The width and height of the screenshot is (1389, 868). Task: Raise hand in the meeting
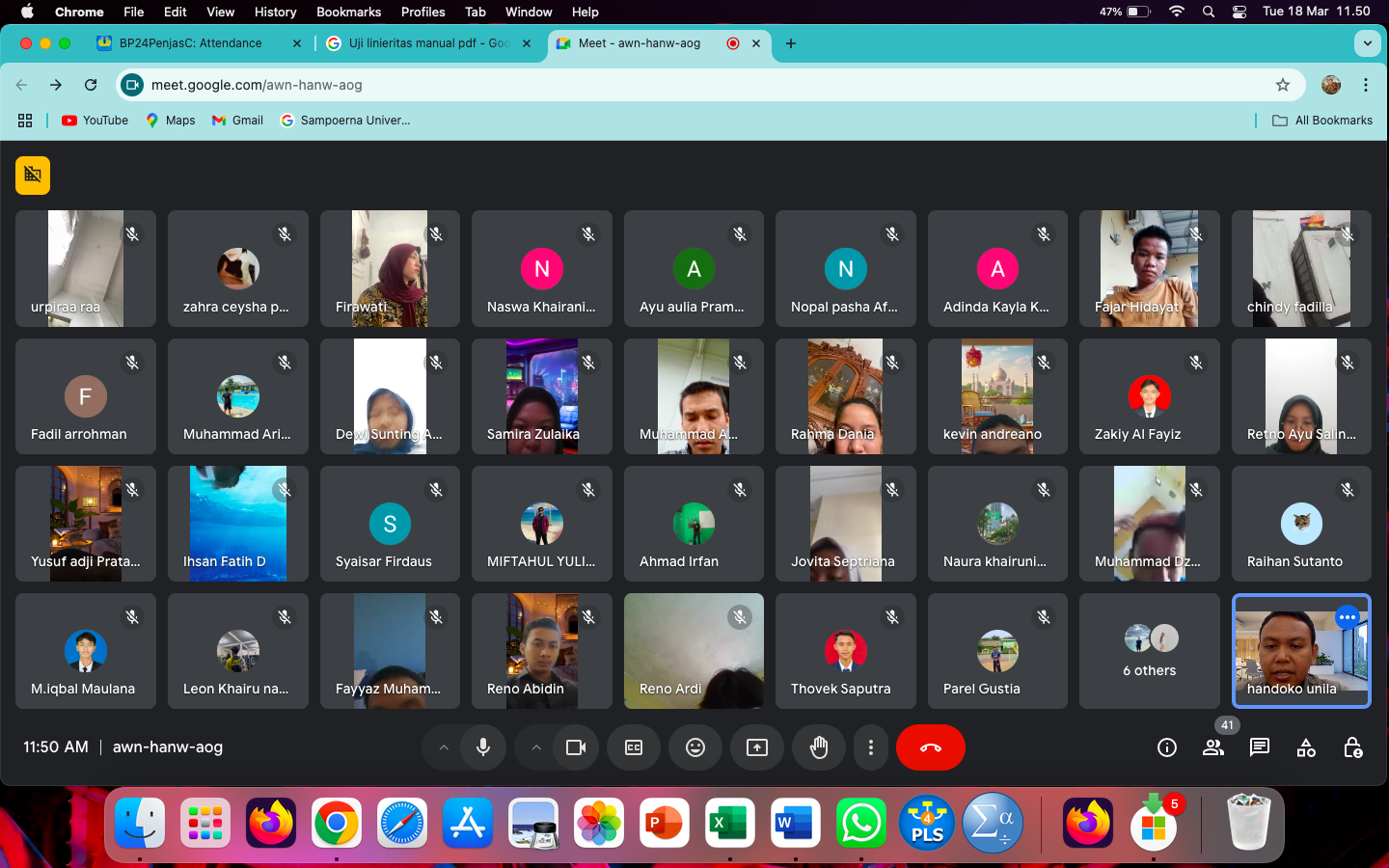(x=819, y=747)
